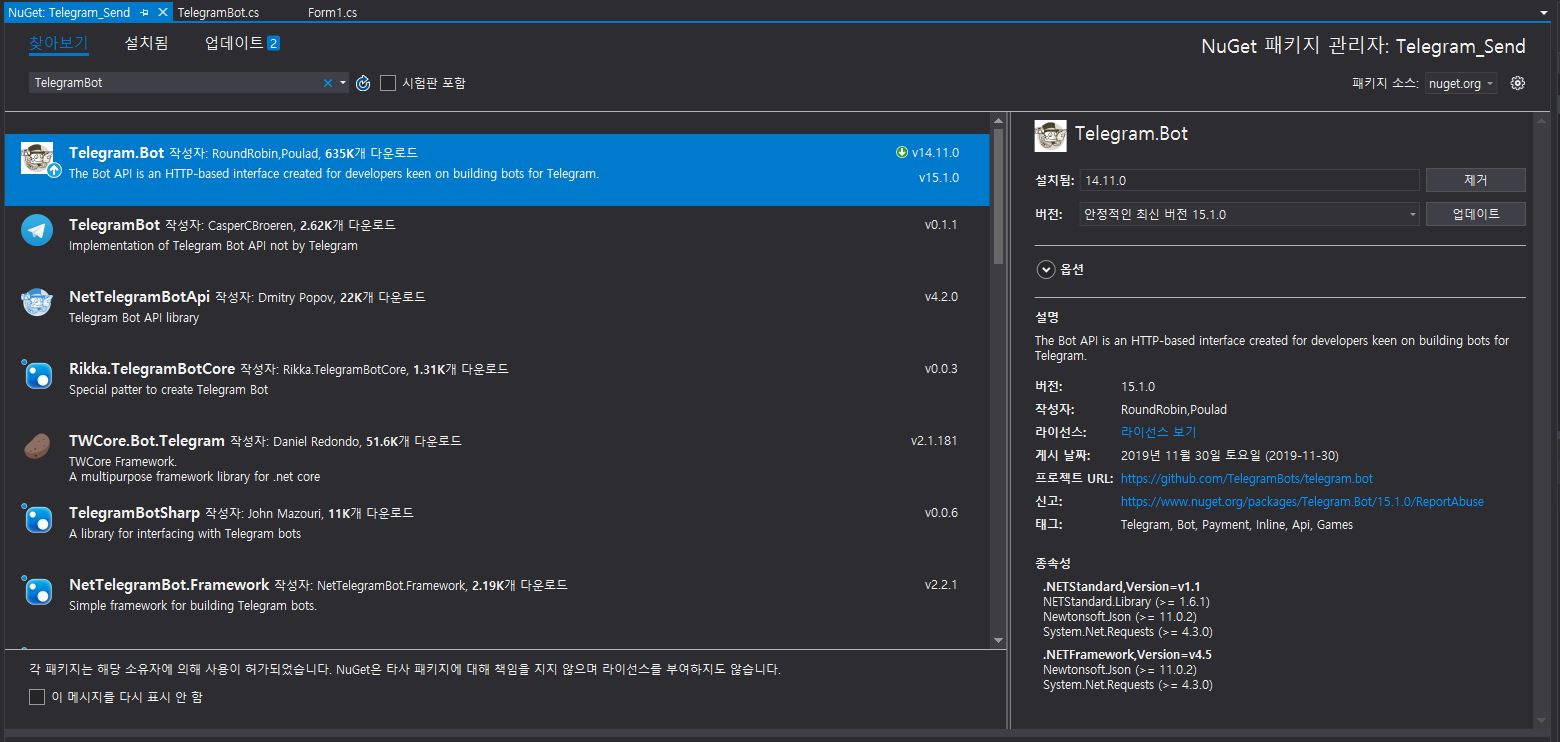The width and height of the screenshot is (1560, 742).
Task: Open the ReportAbuse nuget.org link
Action: pyautogui.click(x=1302, y=502)
